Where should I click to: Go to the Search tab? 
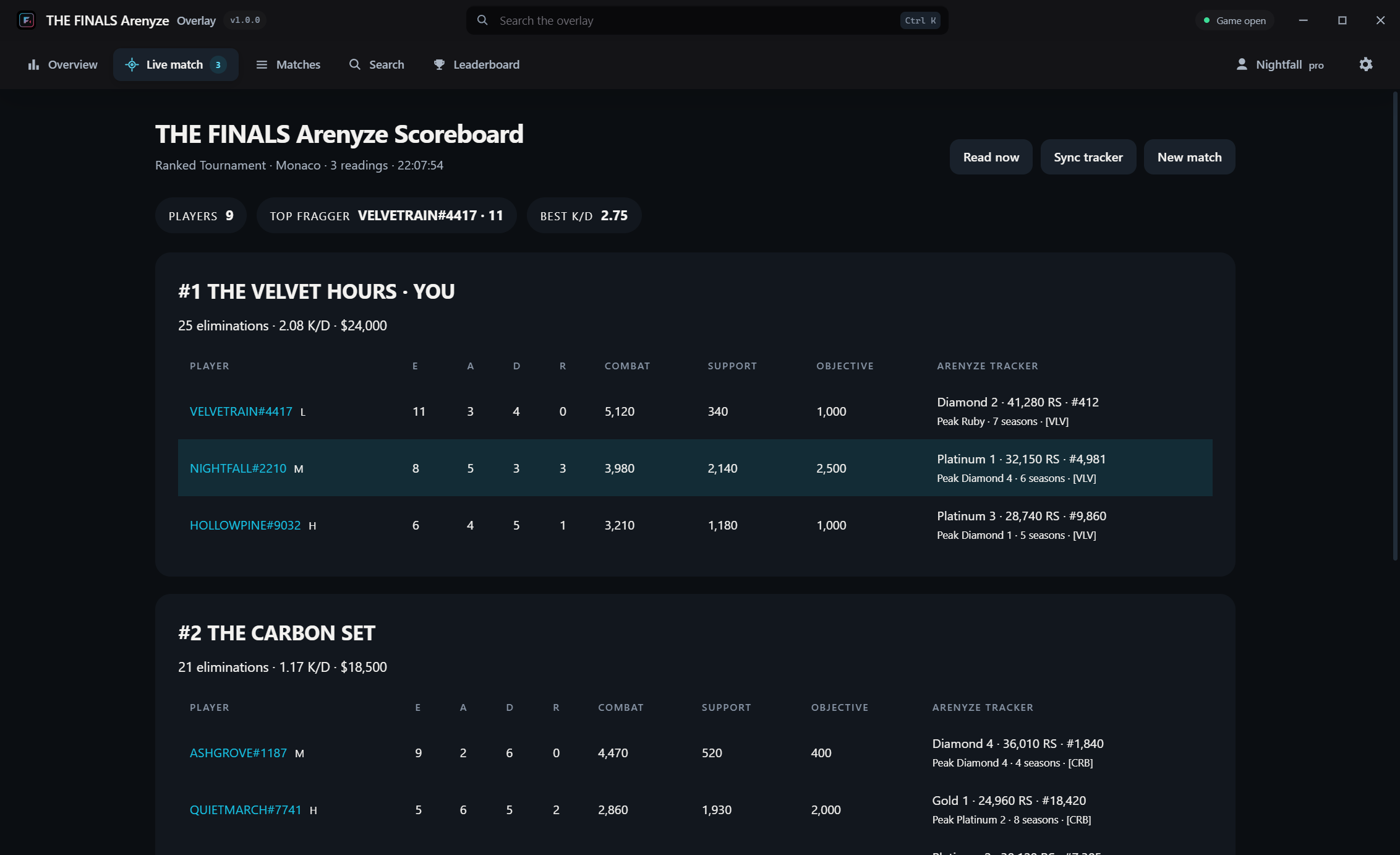click(377, 64)
